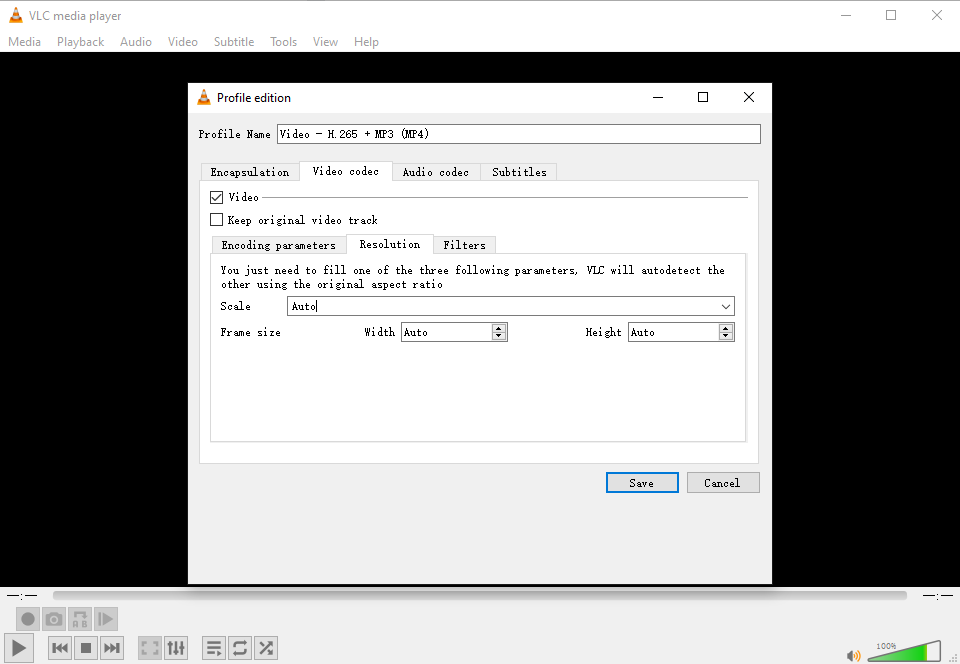Increase Height with the up arrow

[x=726, y=329]
